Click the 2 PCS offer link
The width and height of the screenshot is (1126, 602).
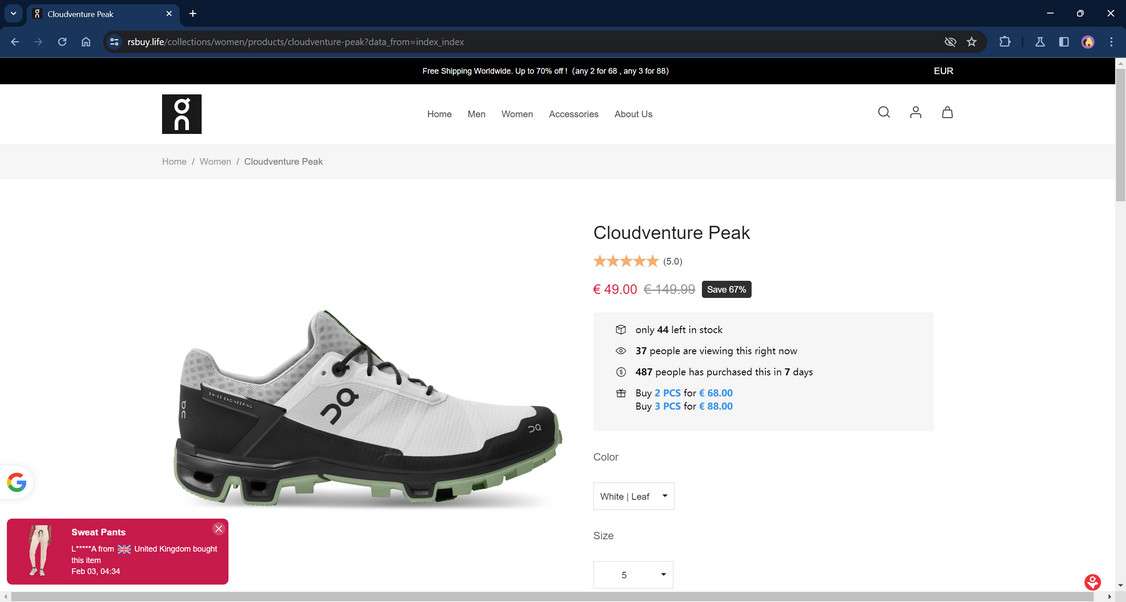coord(667,393)
